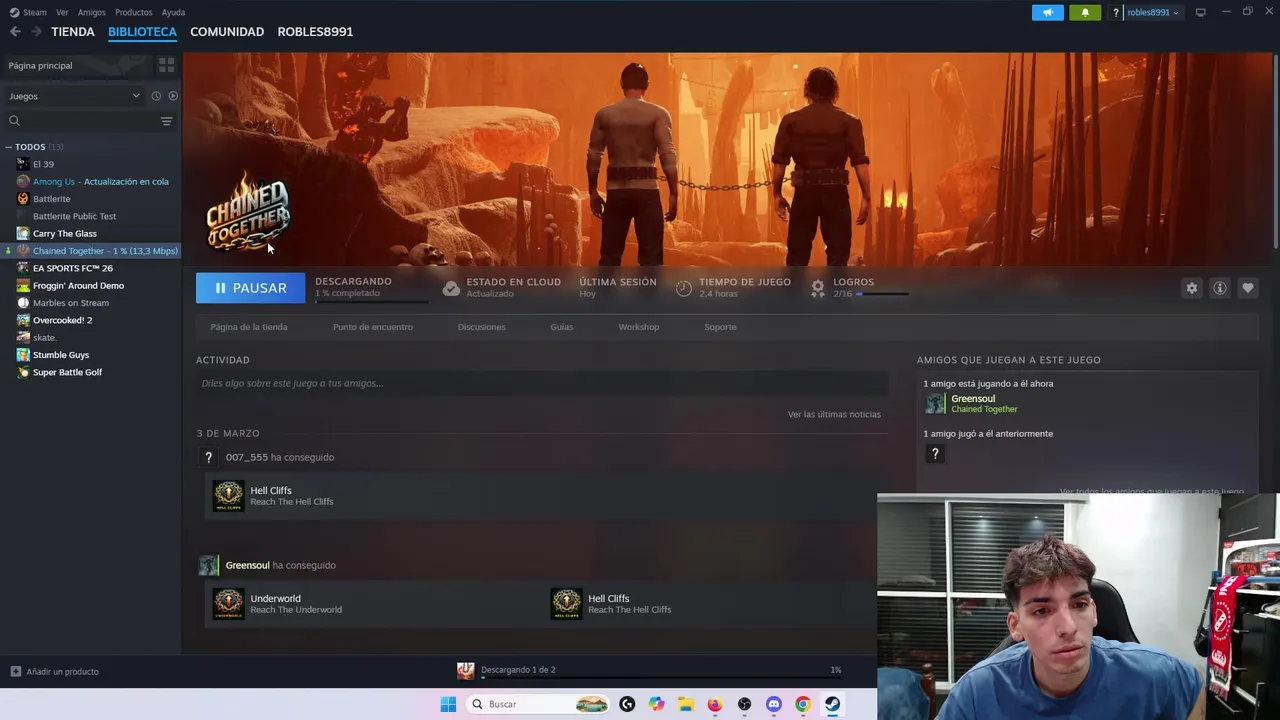Open the Ver menu

(63, 12)
